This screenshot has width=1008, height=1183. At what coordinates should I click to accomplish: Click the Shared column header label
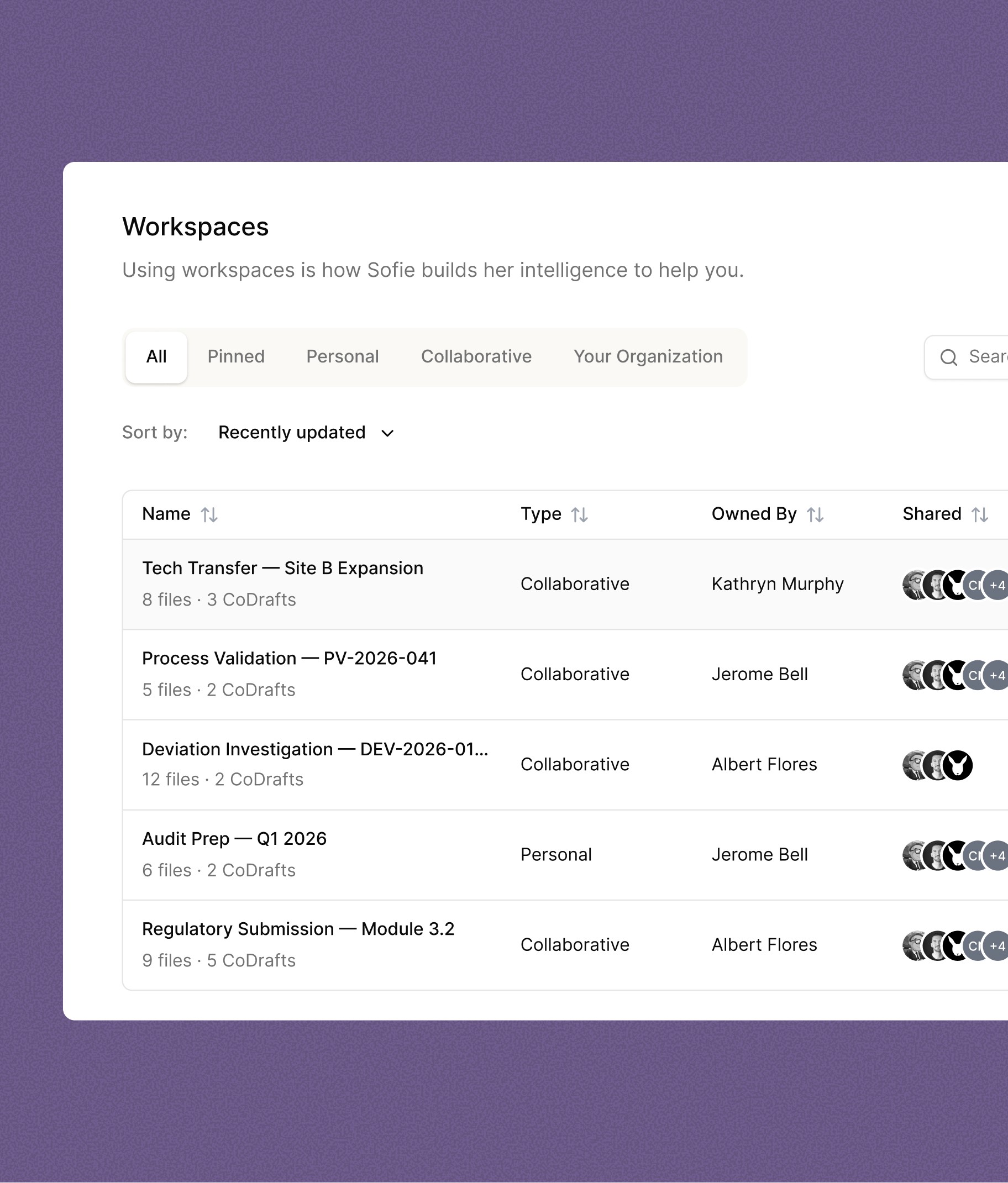932,514
